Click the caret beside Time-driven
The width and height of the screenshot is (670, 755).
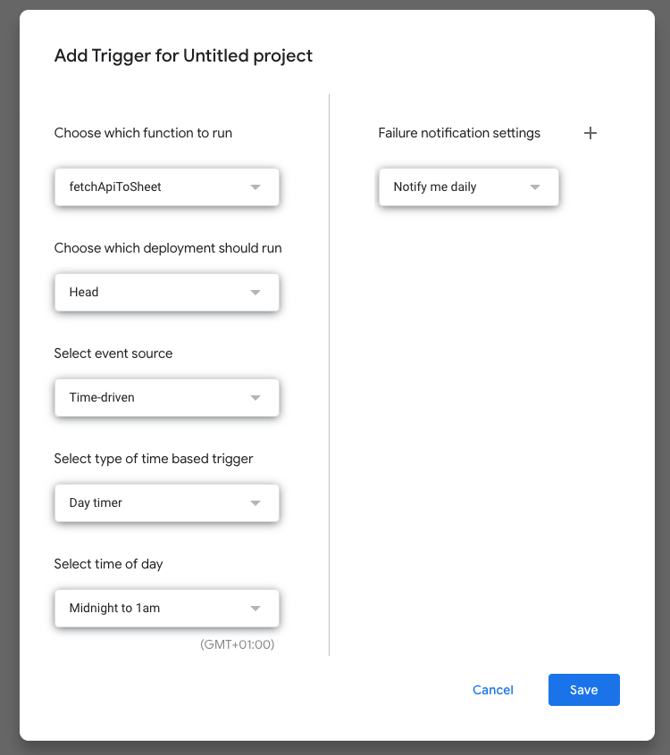pyautogui.click(x=255, y=397)
